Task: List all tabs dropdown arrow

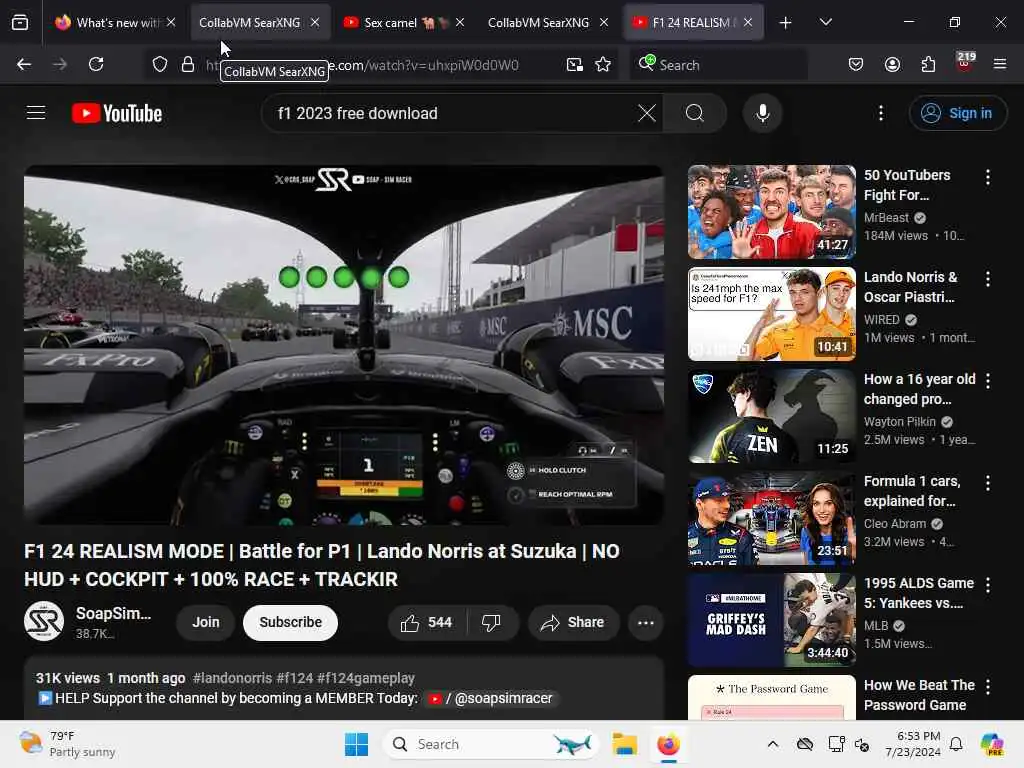Action: pos(825,22)
